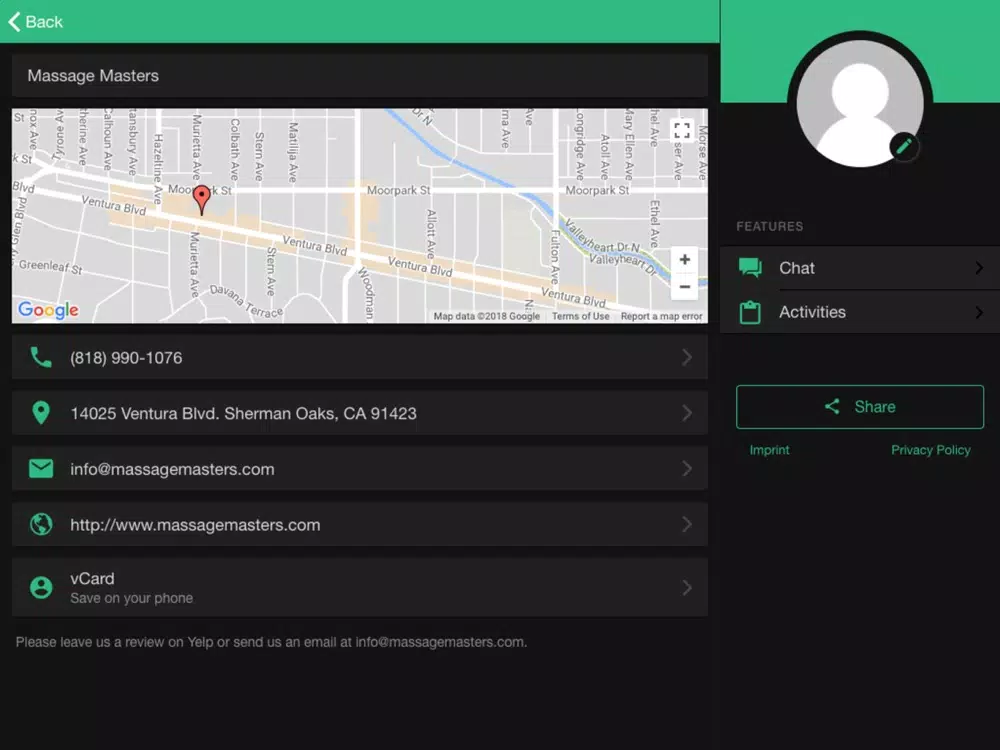
Task: Click the Share button
Action: pos(860,407)
